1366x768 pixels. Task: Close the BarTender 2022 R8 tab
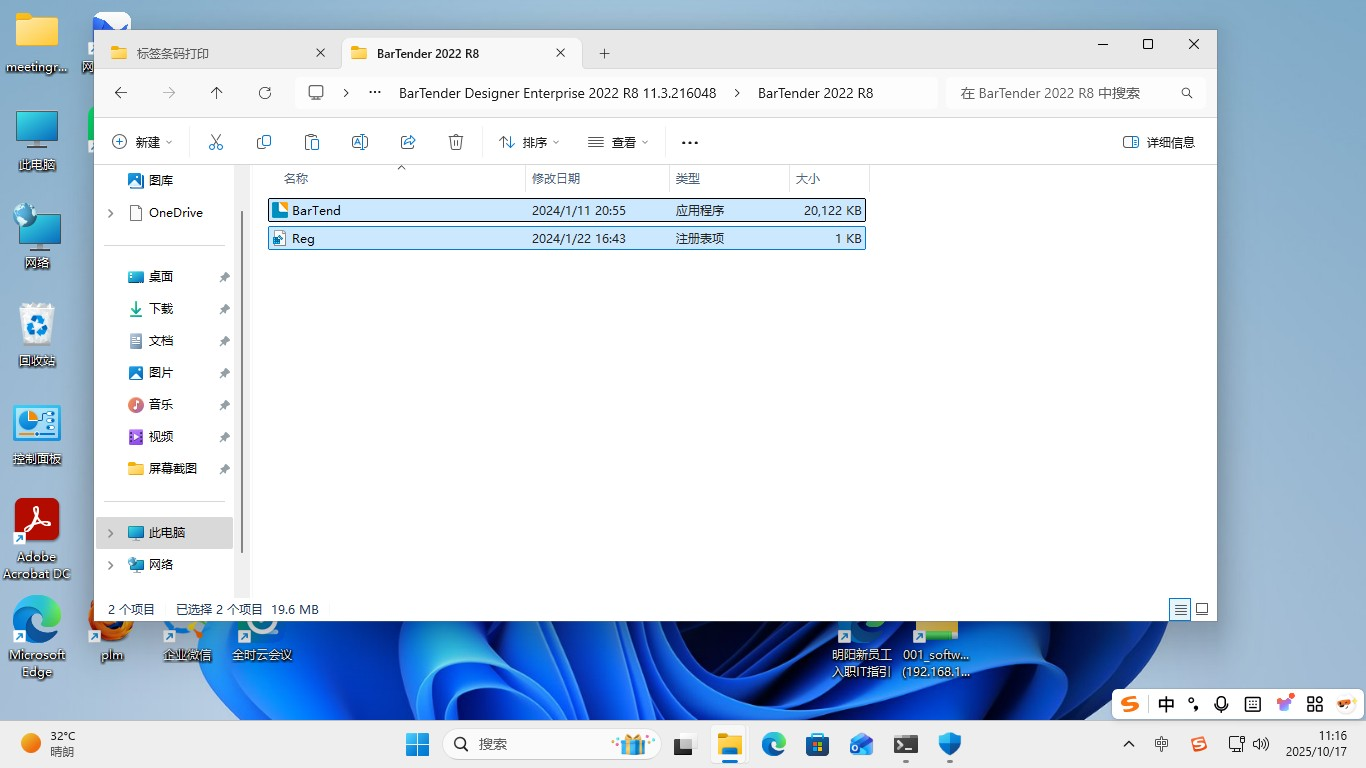pos(562,53)
